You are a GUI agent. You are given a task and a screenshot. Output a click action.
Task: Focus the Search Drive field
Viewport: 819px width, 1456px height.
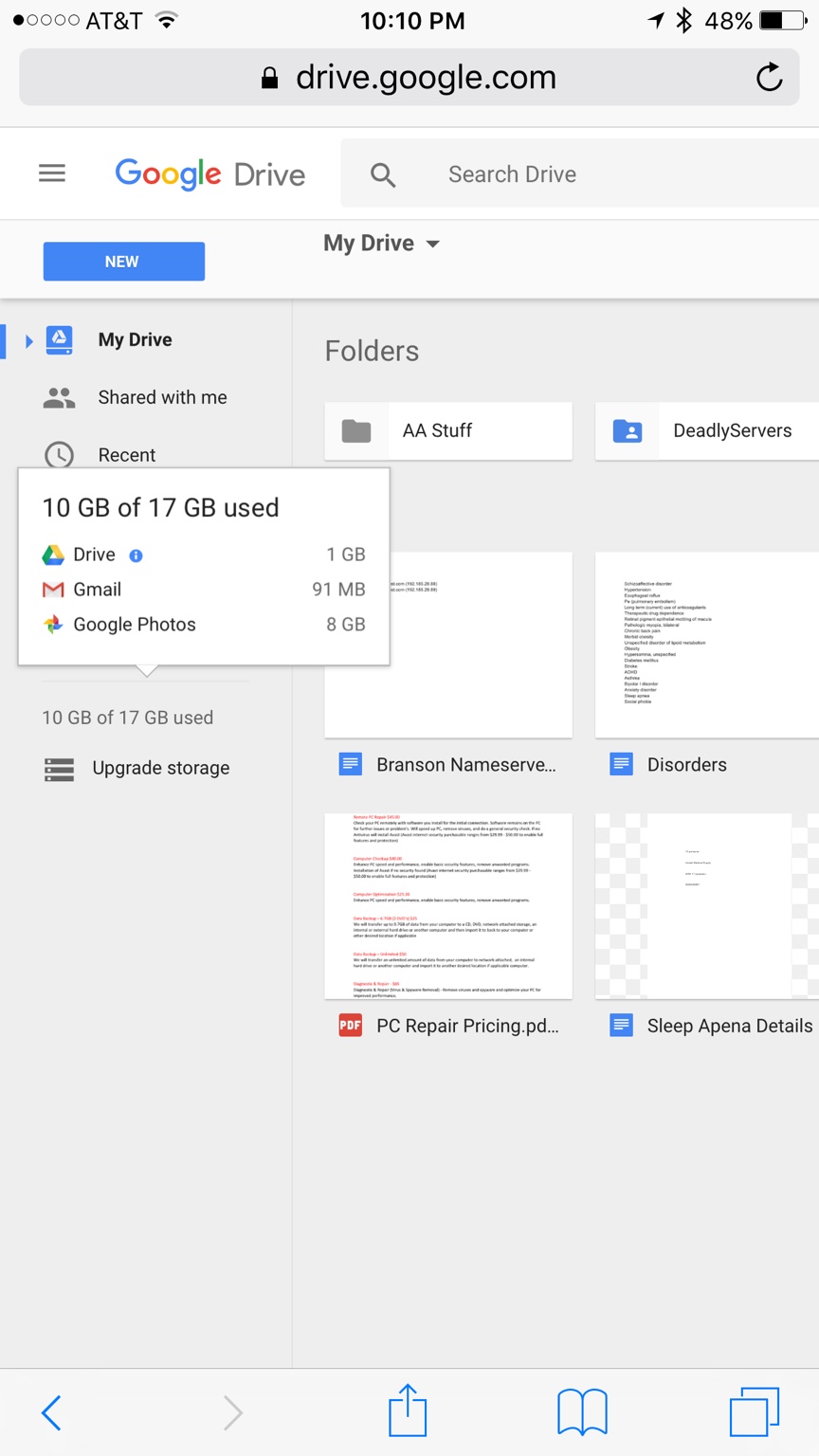(580, 174)
